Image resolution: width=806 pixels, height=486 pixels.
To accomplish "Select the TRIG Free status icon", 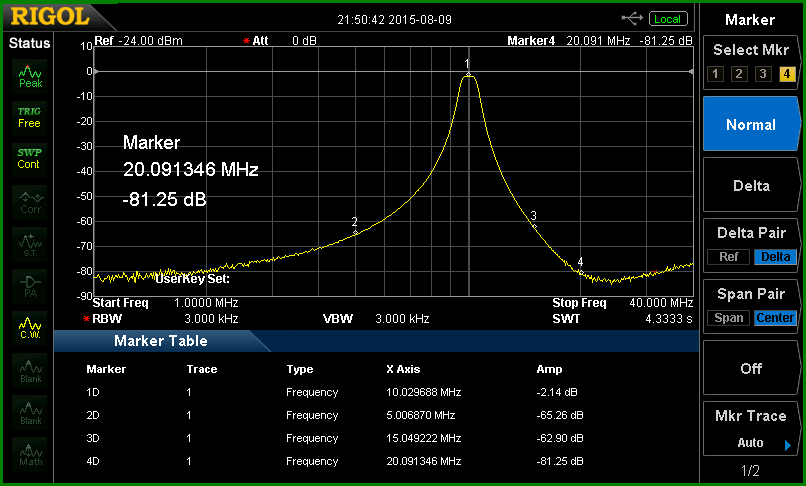I will (x=30, y=118).
